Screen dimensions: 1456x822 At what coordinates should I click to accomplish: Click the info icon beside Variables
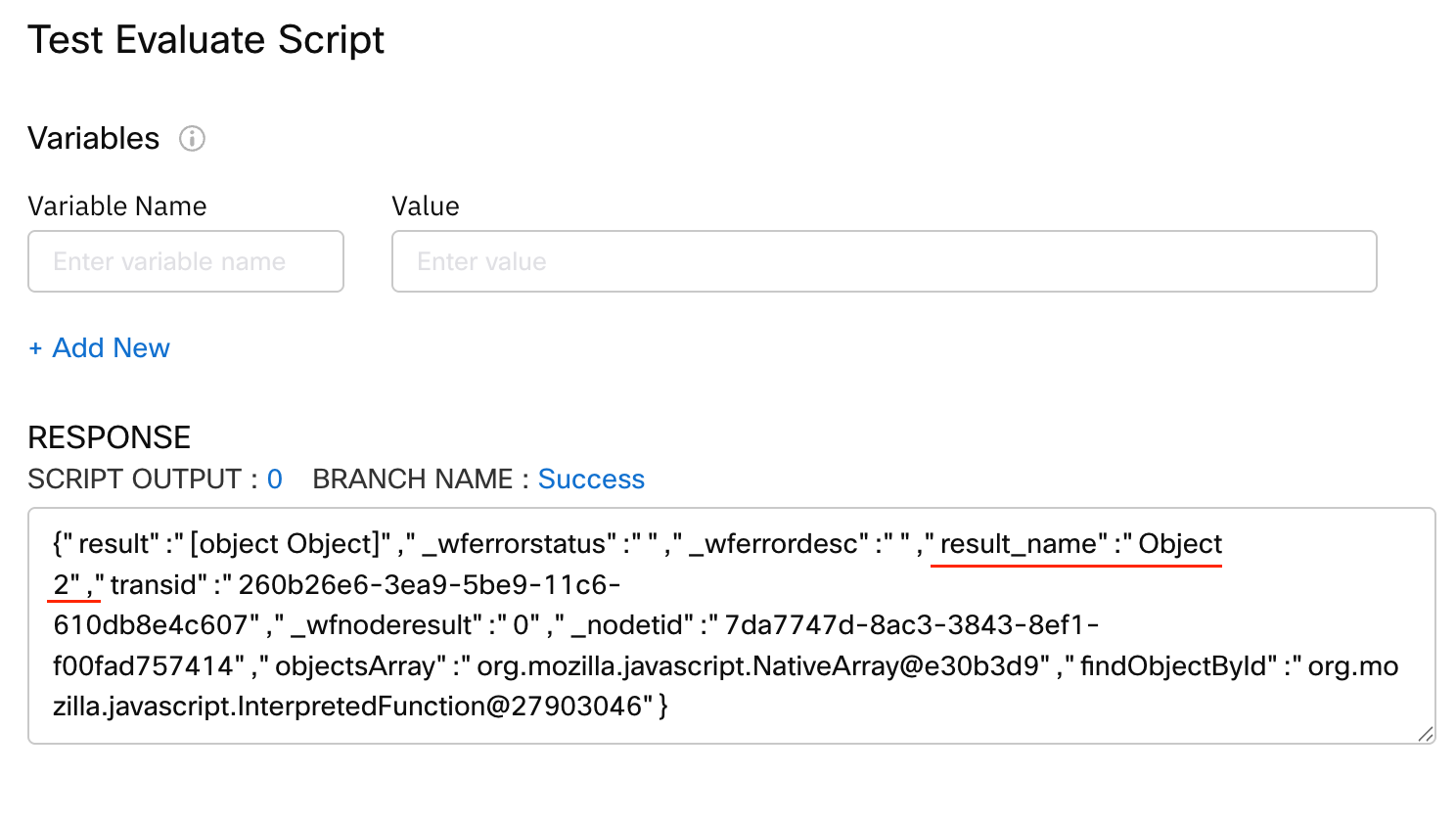[x=192, y=139]
